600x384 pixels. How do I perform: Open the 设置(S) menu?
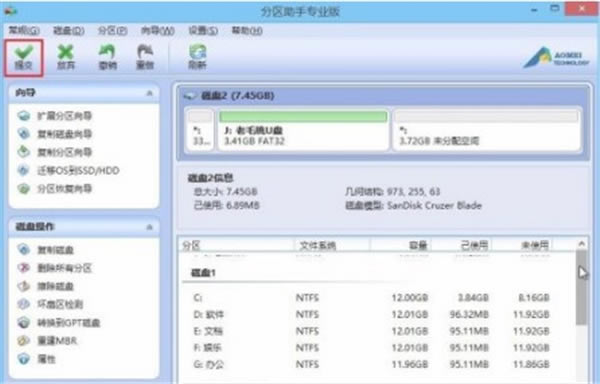pos(203,30)
